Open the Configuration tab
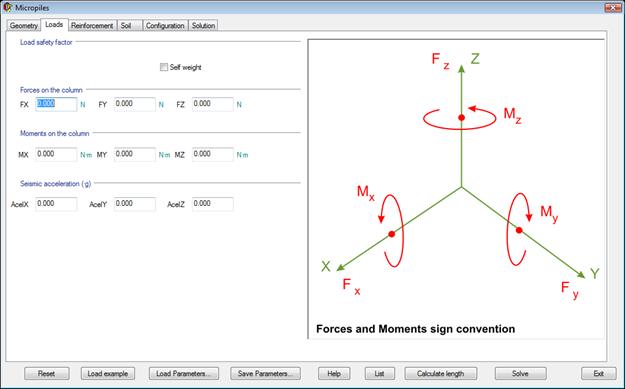Screen dimensions: 625x389 (165, 26)
